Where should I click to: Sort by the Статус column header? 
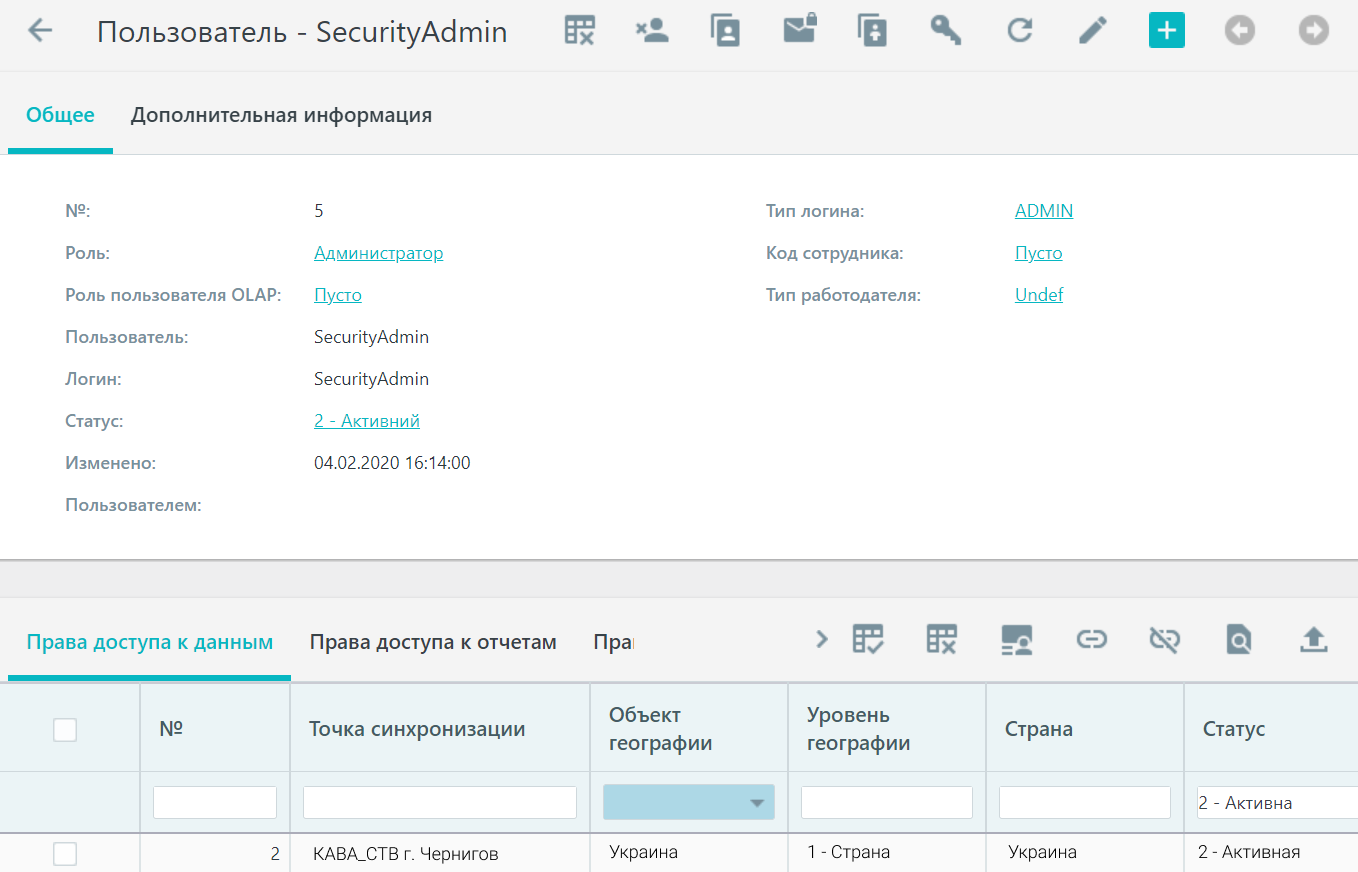coord(1271,729)
